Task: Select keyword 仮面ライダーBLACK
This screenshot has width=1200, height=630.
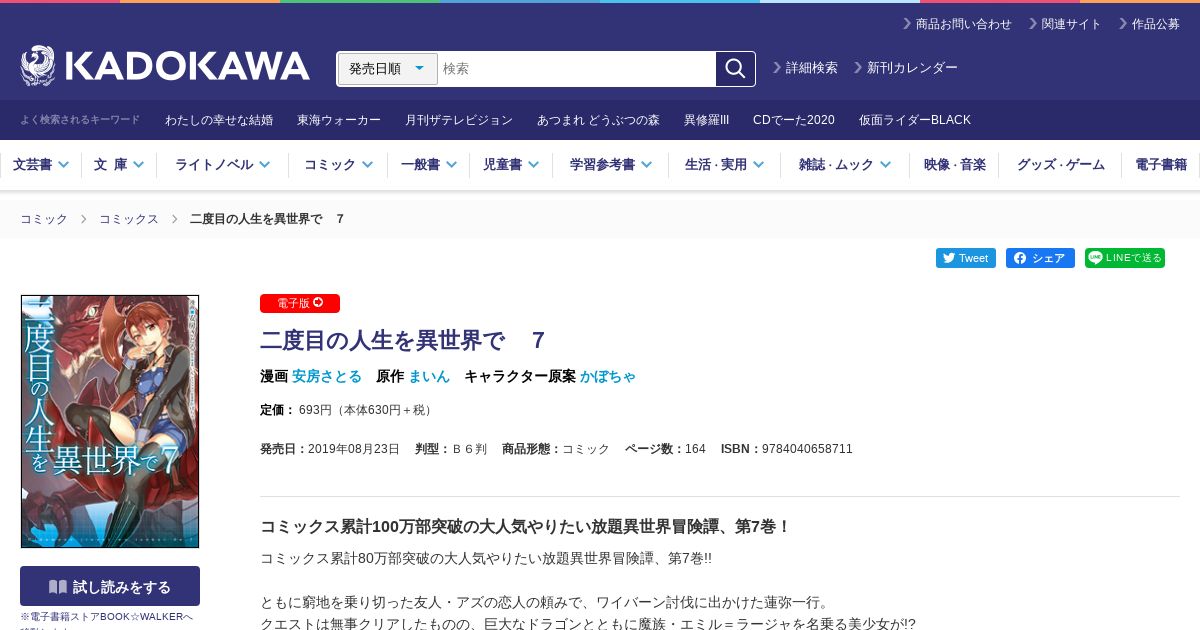Action: click(915, 120)
